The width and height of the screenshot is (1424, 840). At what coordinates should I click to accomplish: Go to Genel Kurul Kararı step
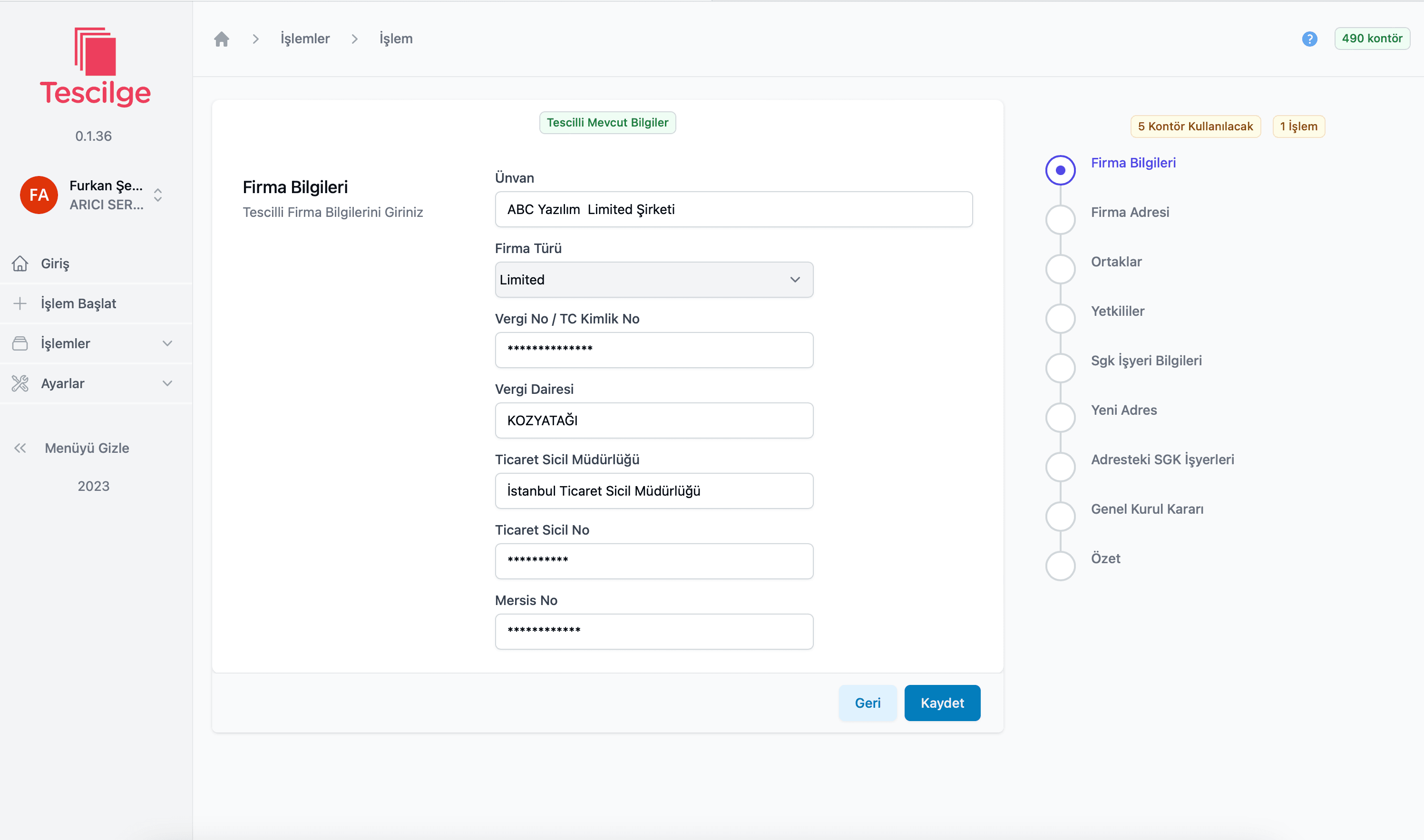click(1147, 509)
